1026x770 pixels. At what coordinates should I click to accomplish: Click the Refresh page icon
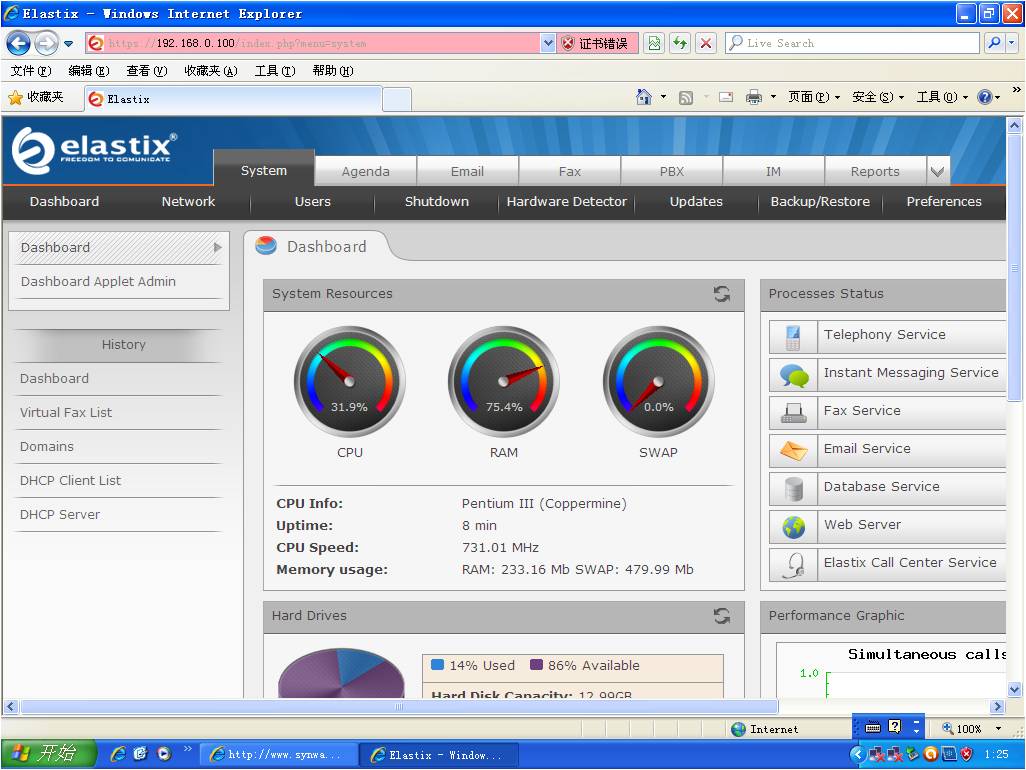[x=680, y=43]
